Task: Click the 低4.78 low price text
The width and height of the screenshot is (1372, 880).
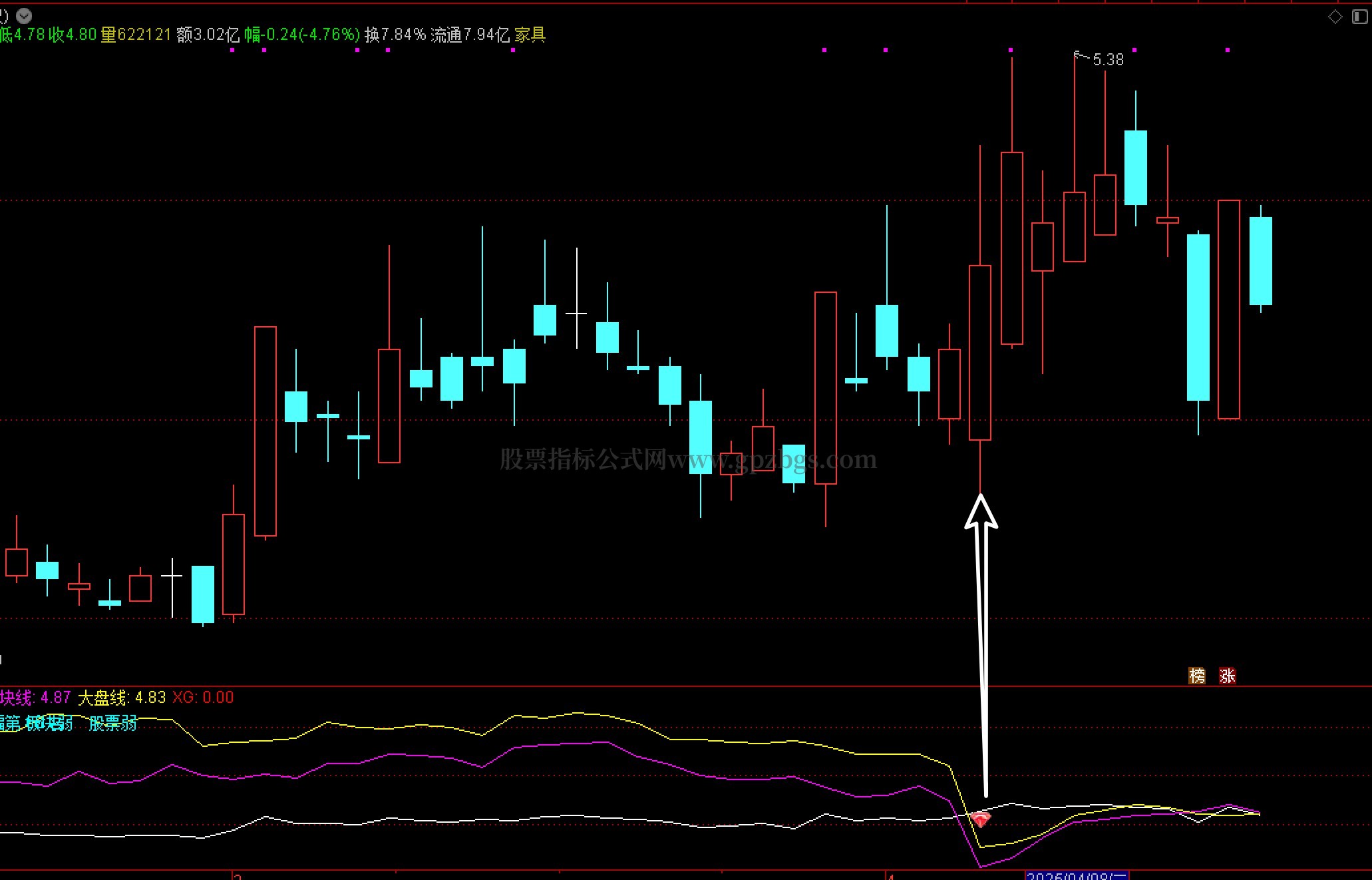Action: [23, 34]
